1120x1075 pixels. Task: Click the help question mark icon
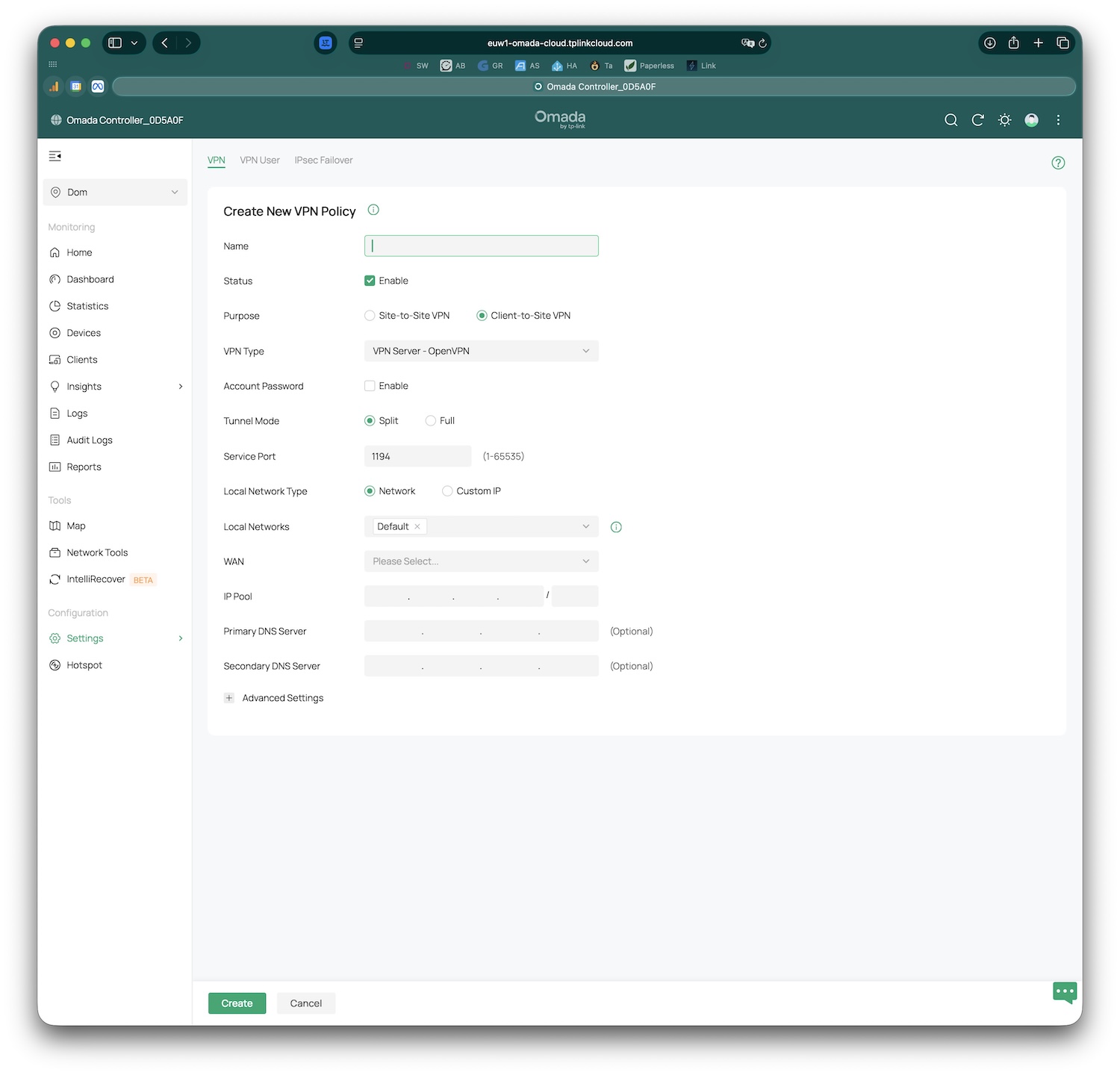1057,163
